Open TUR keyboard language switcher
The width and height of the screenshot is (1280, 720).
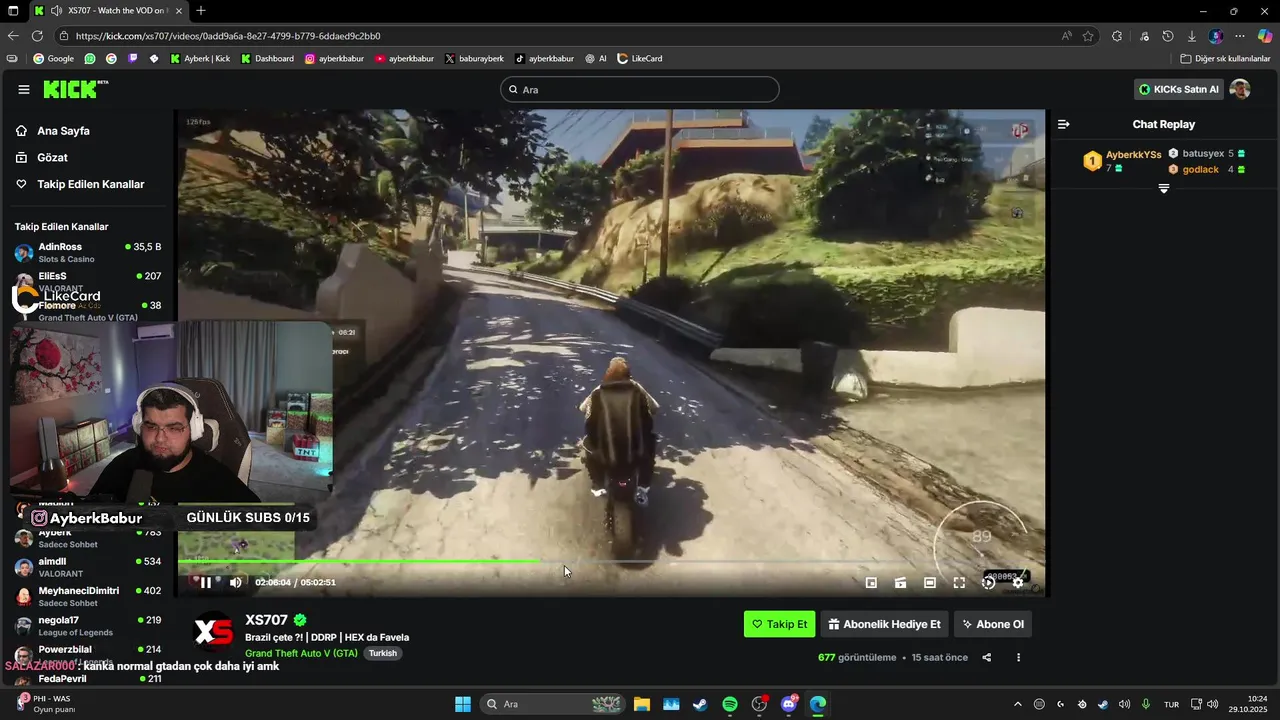(1172, 704)
